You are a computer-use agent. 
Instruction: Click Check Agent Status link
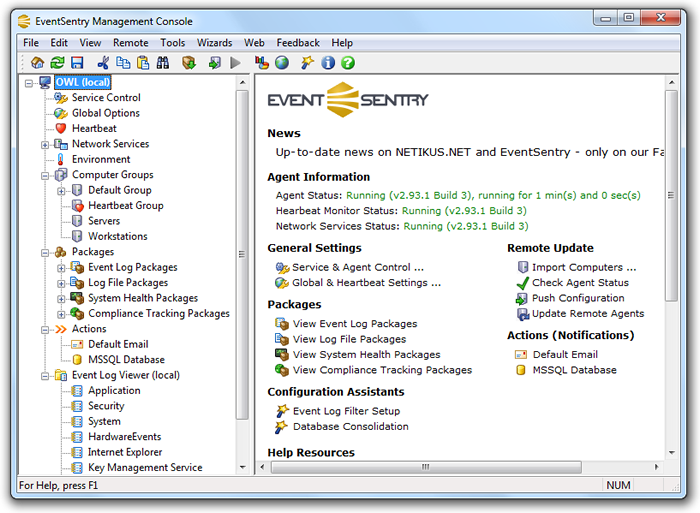click(580, 283)
